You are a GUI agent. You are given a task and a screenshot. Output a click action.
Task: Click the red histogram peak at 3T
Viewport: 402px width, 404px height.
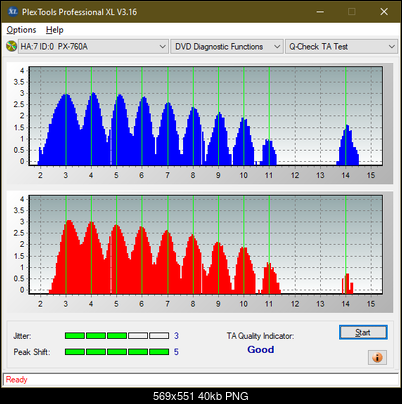pyautogui.click(x=68, y=257)
